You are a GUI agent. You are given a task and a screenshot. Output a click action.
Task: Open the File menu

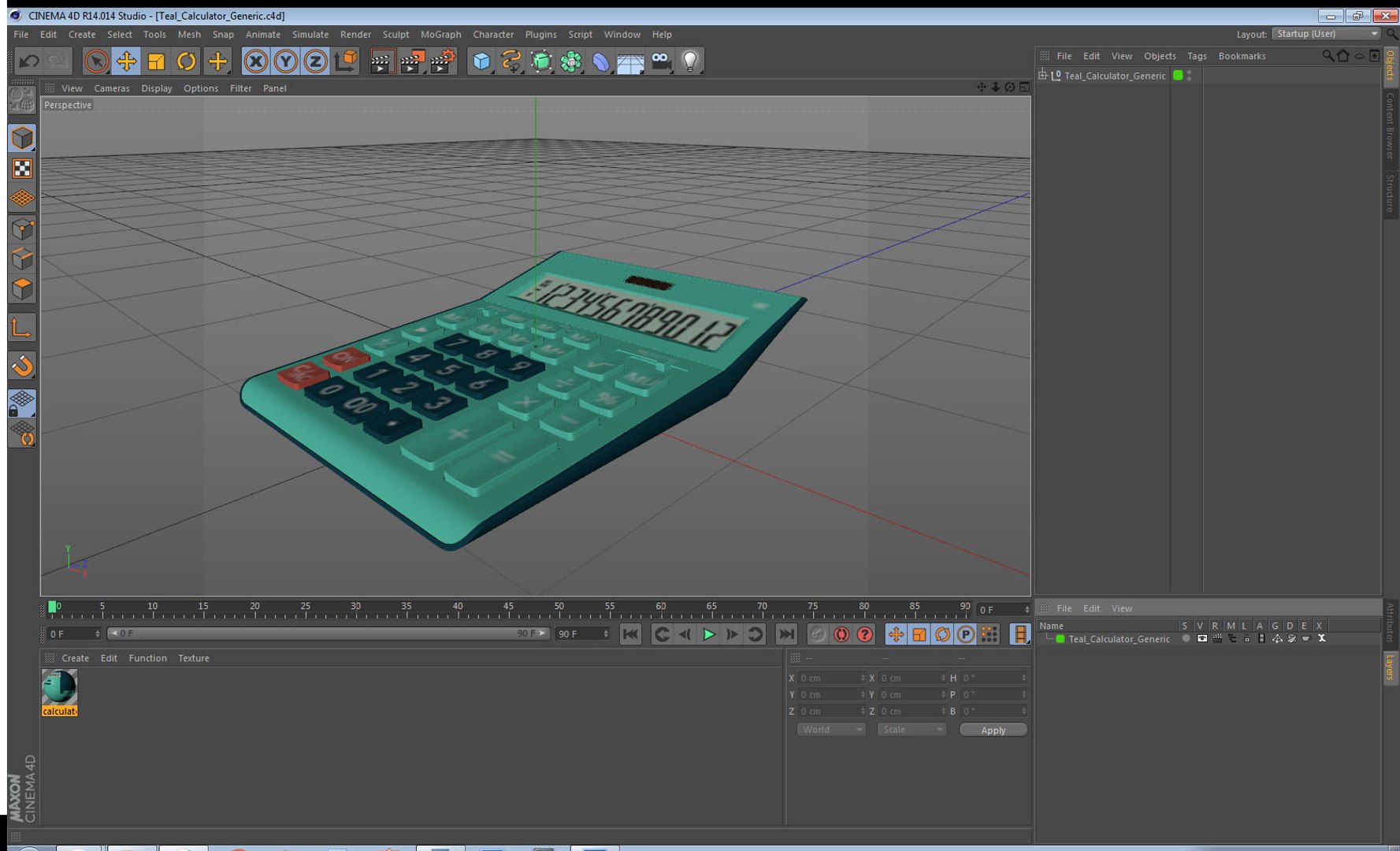(x=21, y=35)
